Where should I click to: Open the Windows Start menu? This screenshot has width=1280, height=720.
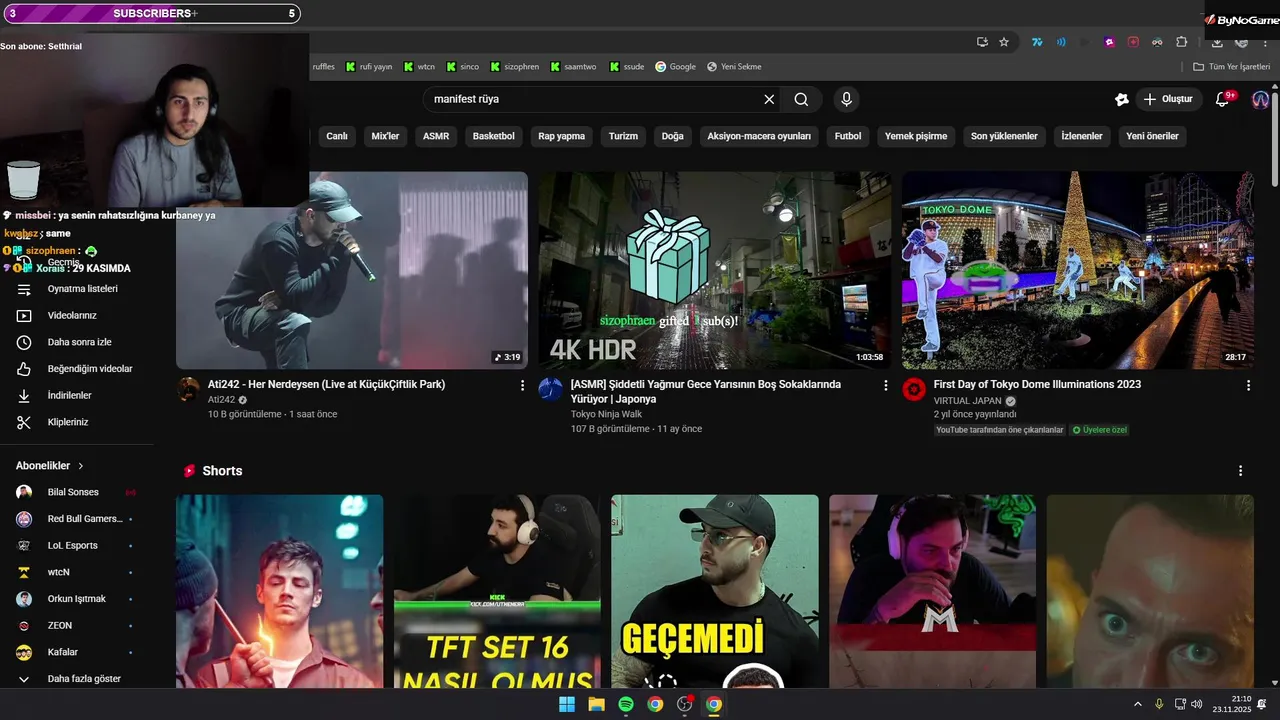(x=567, y=704)
